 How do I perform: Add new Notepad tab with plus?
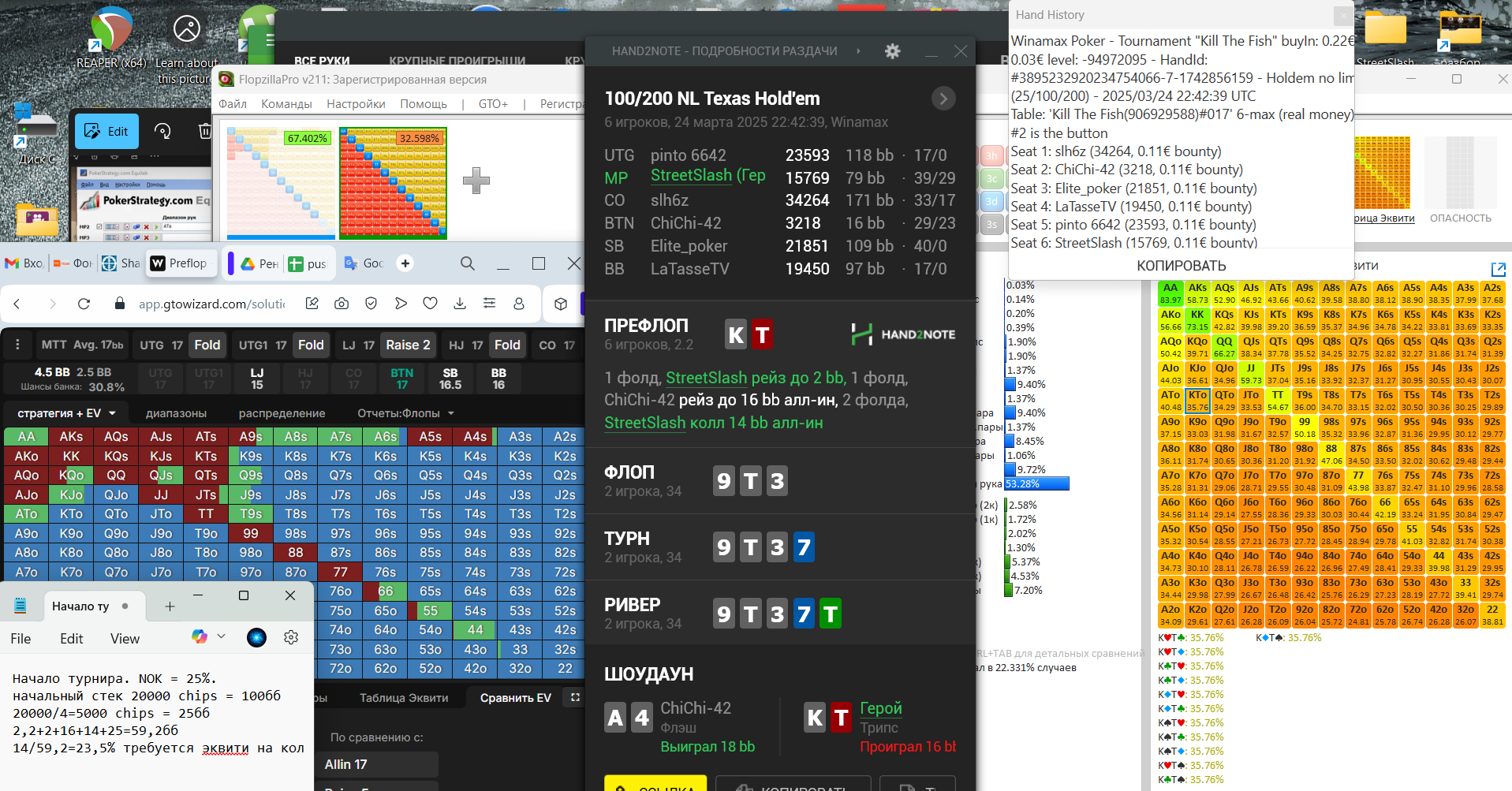(x=170, y=606)
